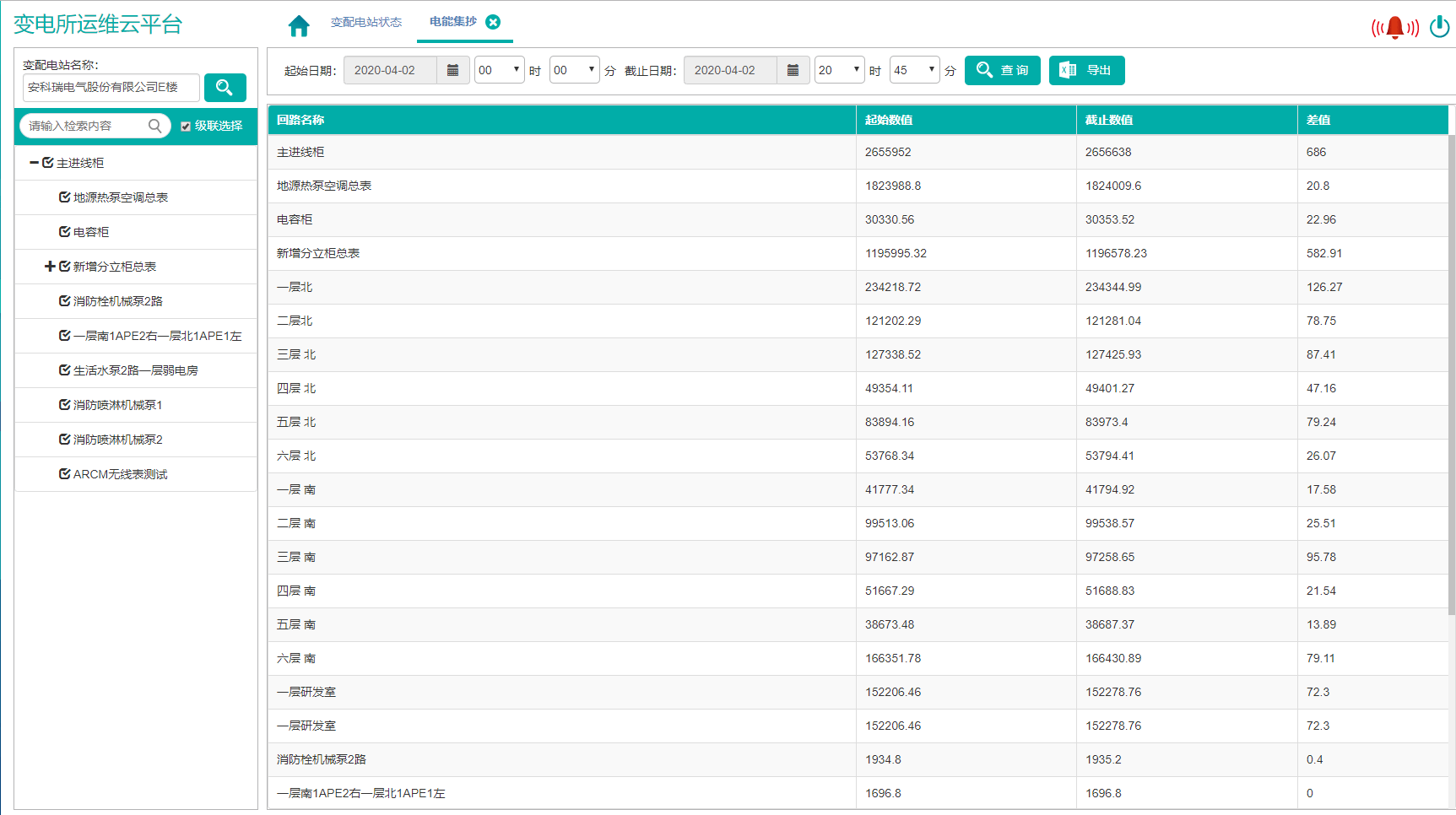Open start hour dropdown

click(x=500, y=70)
